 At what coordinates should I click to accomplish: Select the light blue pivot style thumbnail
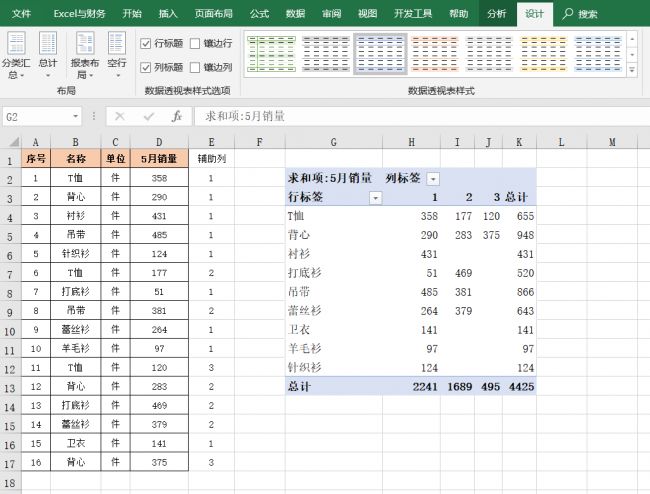click(598, 54)
